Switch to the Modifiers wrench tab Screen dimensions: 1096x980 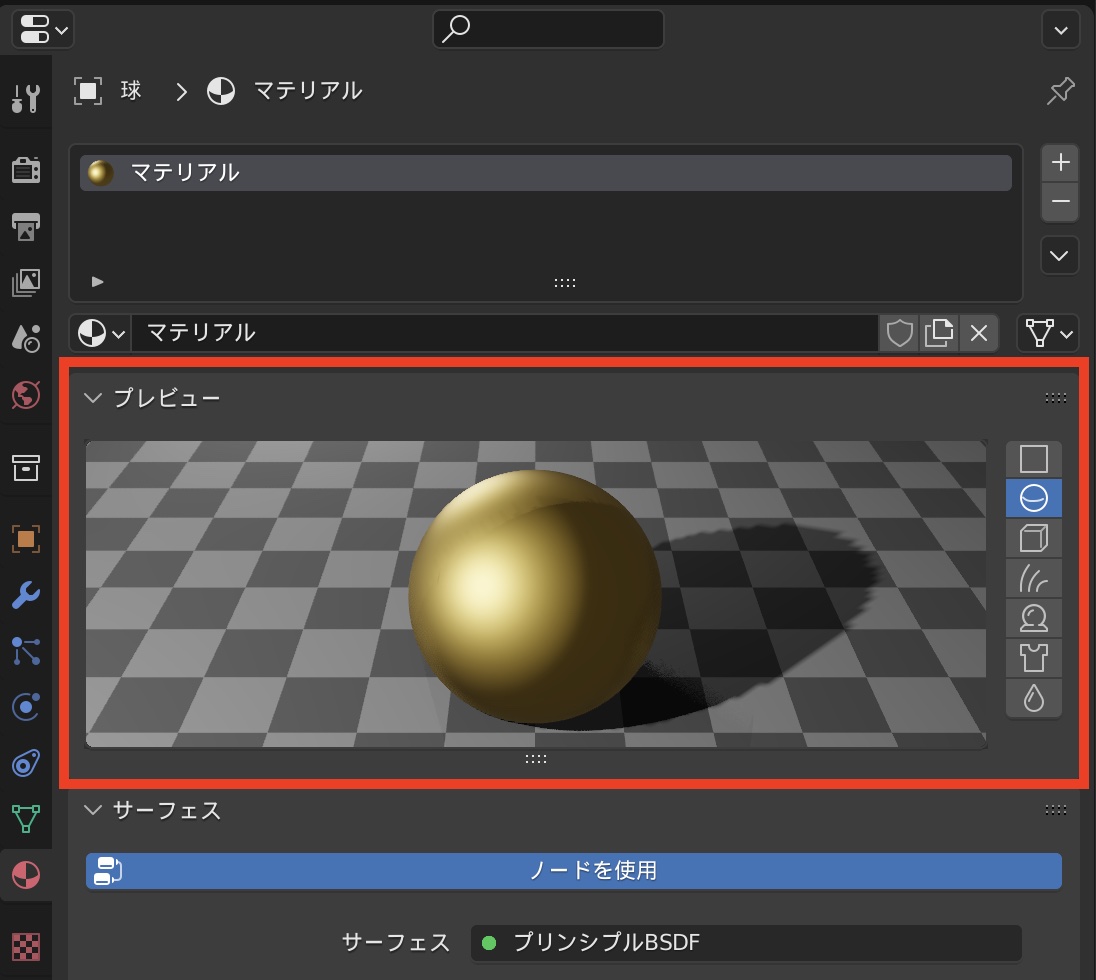(25, 596)
